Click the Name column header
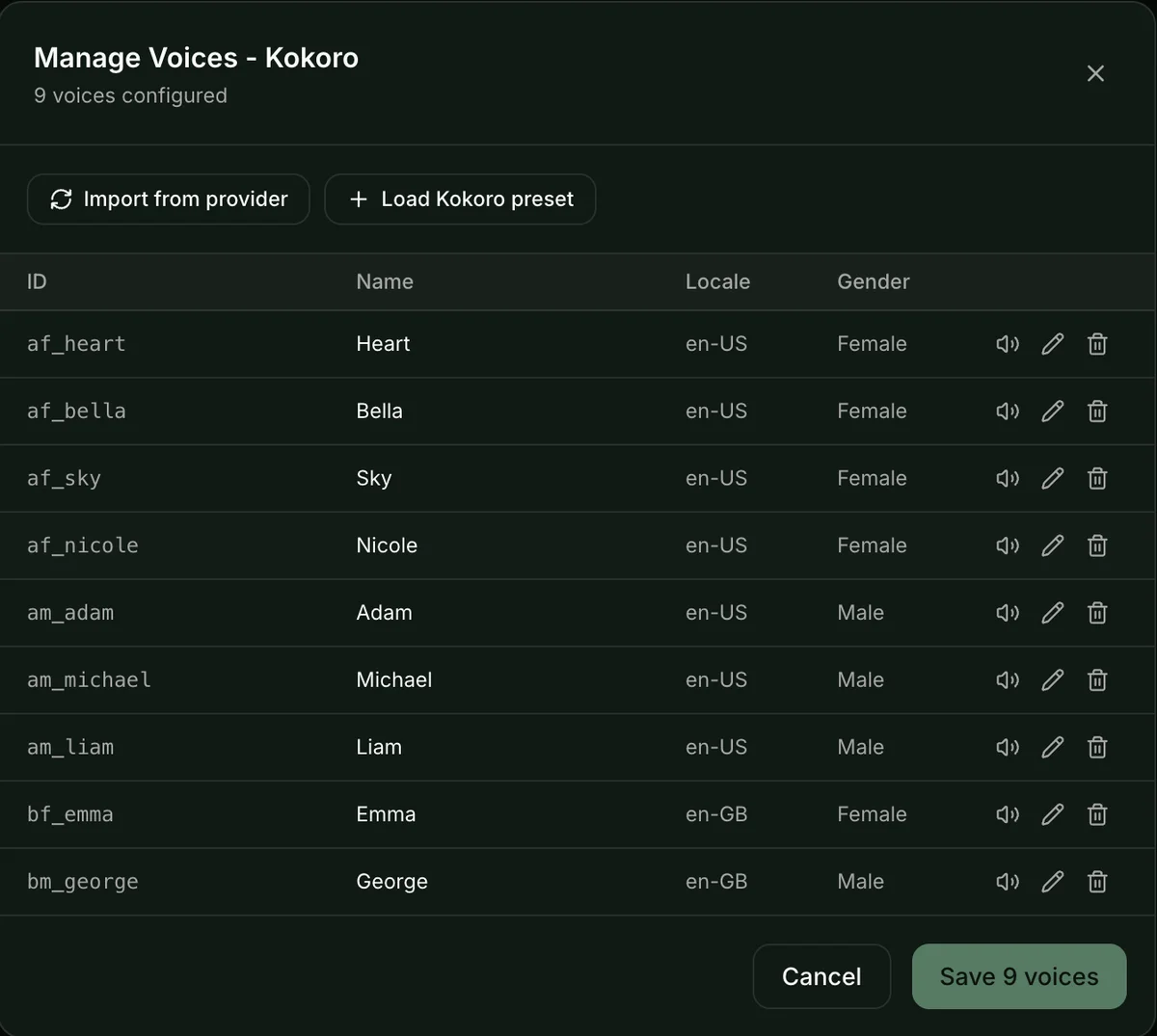The width and height of the screenshot is (1157, 1036). click(385, 281)
